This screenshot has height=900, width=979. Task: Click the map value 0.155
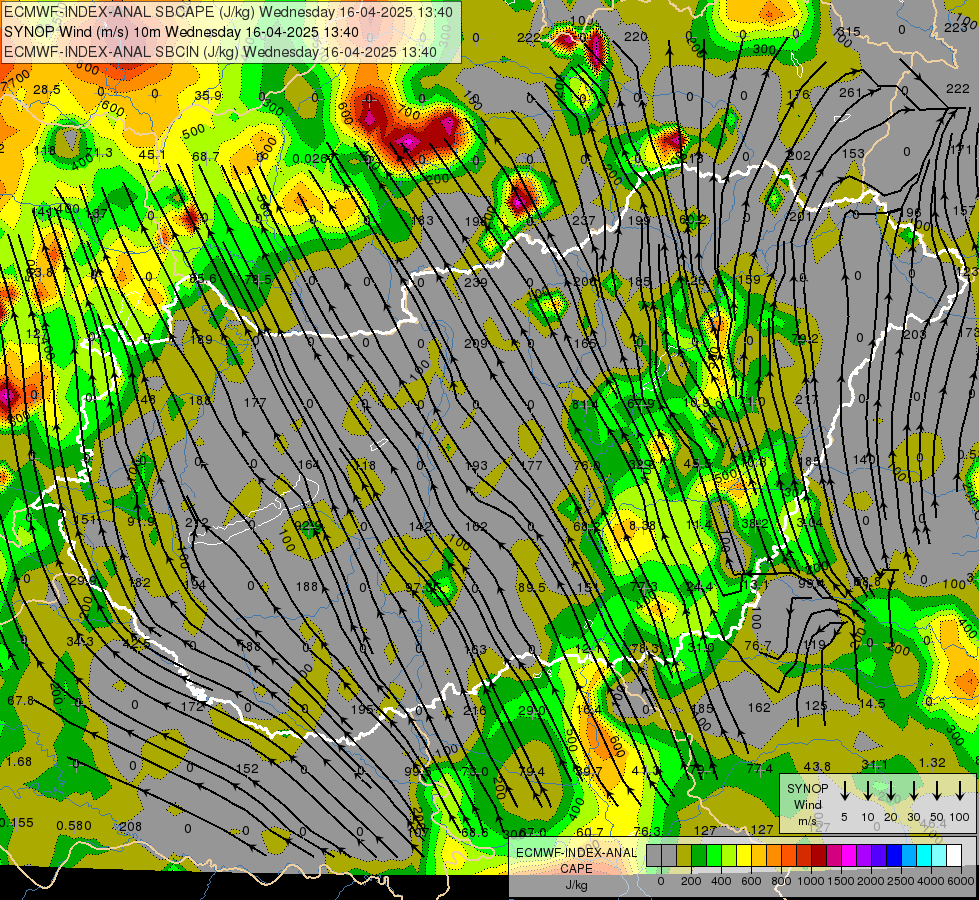17,823
